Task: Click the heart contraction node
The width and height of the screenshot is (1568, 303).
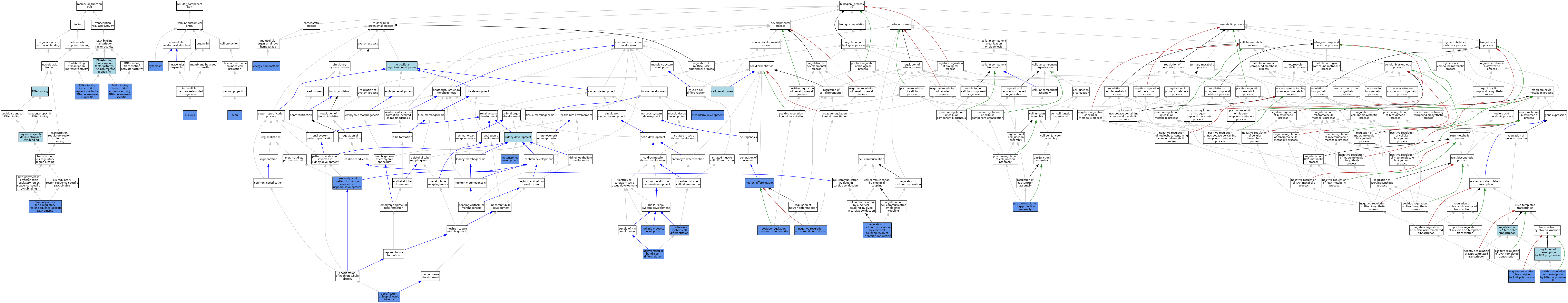Action: click(x=301, y=115)
